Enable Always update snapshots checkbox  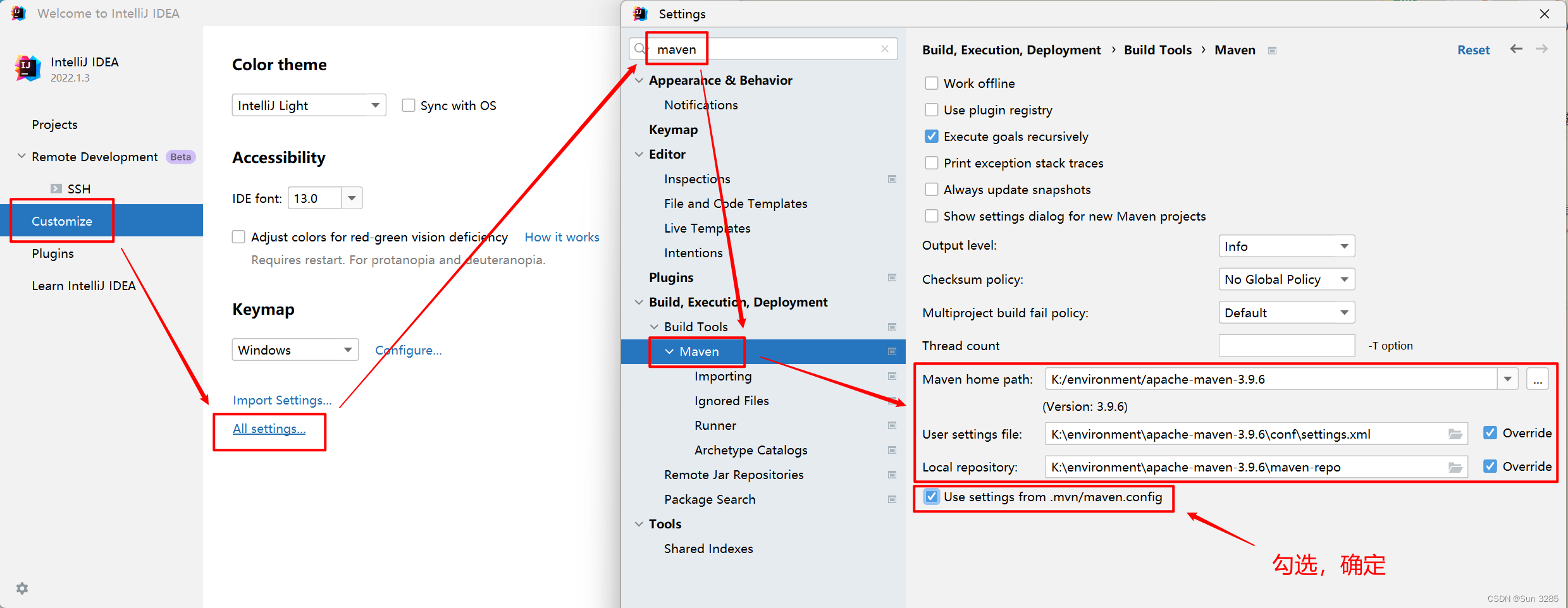pyautogui.click(x=931, y=190)
